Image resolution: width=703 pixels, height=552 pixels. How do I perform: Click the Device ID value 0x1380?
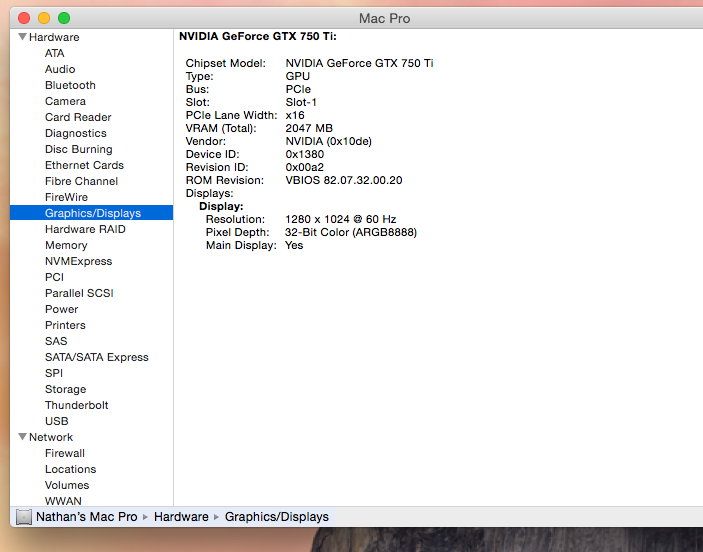pos(304,154)
